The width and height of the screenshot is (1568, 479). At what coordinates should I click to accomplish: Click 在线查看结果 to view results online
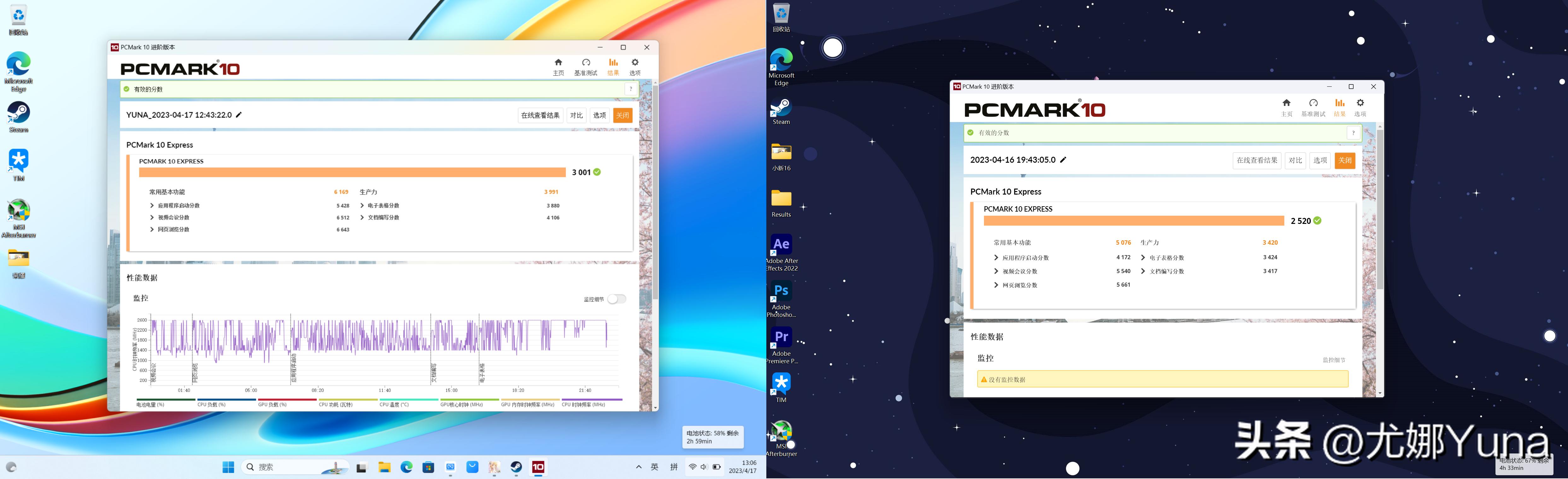pyautogui.click(x=541, y=115)
